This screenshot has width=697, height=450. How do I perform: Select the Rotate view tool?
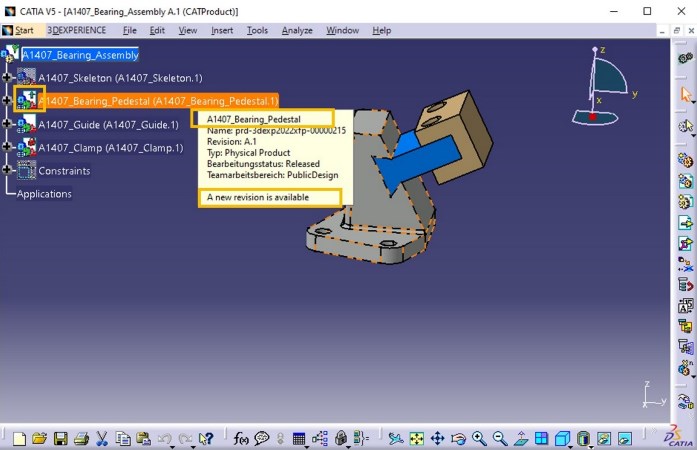coord(458,439)
